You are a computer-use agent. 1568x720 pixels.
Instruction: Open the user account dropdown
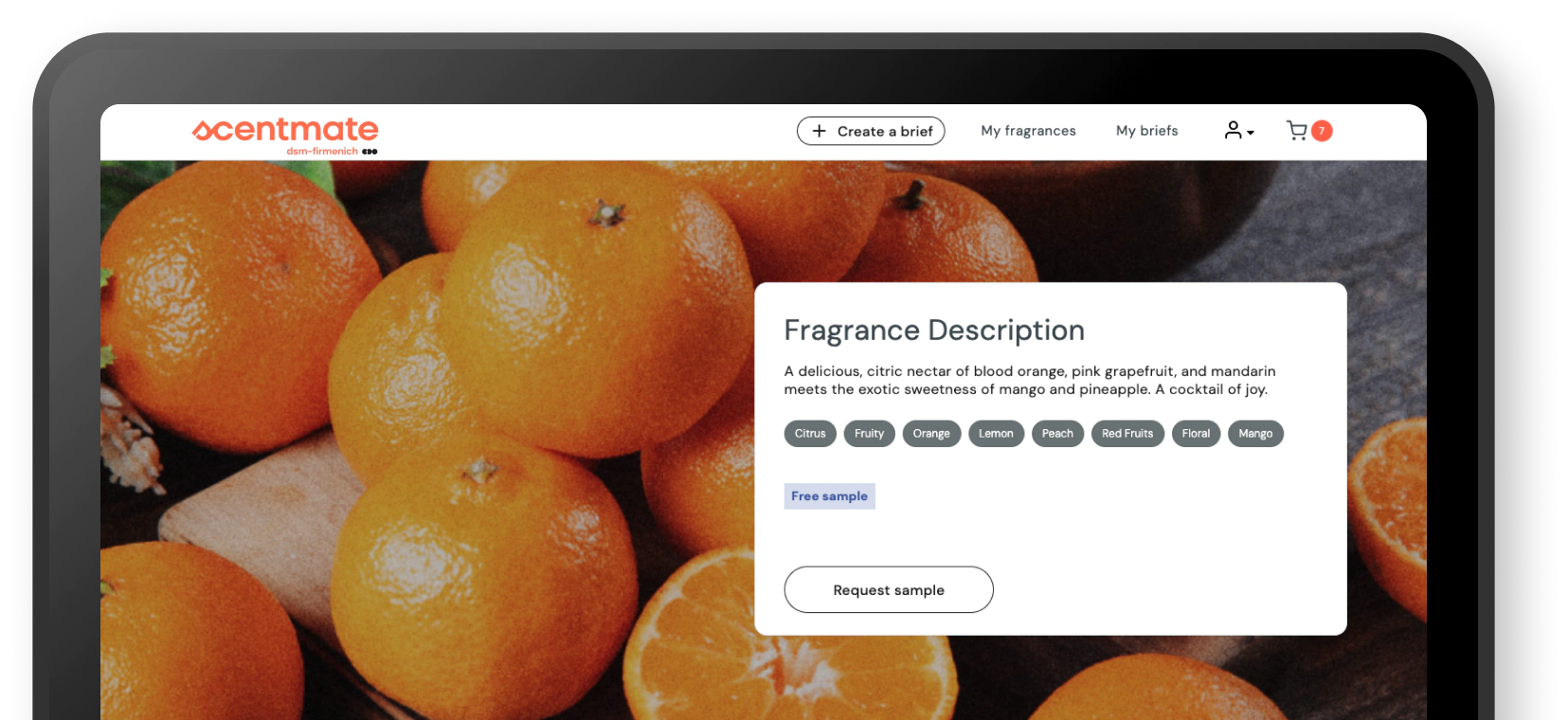click(1238, 131)
